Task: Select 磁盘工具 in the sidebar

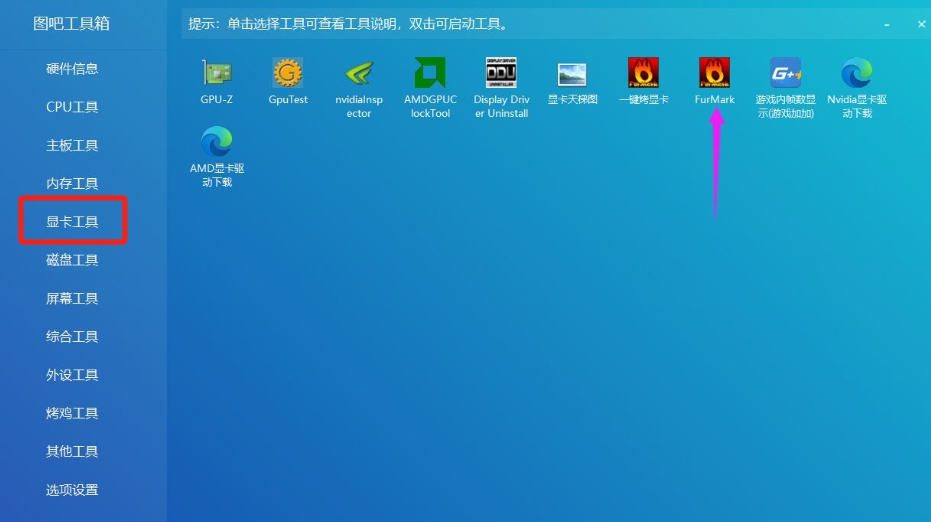Action: (72, 260)
